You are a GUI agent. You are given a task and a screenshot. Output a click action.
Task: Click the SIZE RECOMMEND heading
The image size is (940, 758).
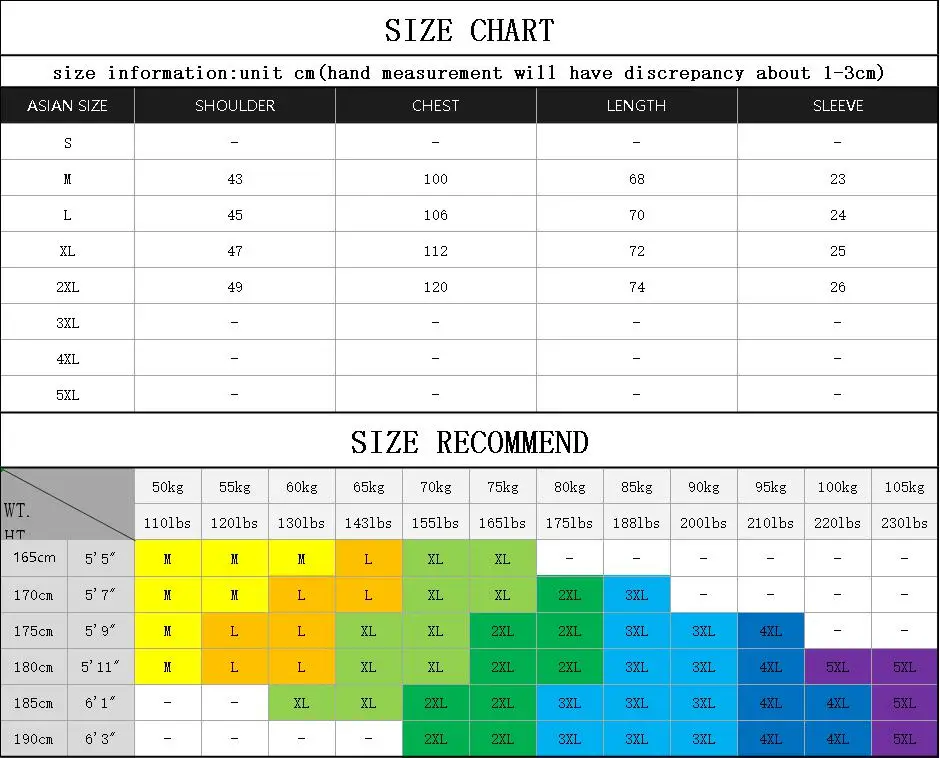(470, 443)
